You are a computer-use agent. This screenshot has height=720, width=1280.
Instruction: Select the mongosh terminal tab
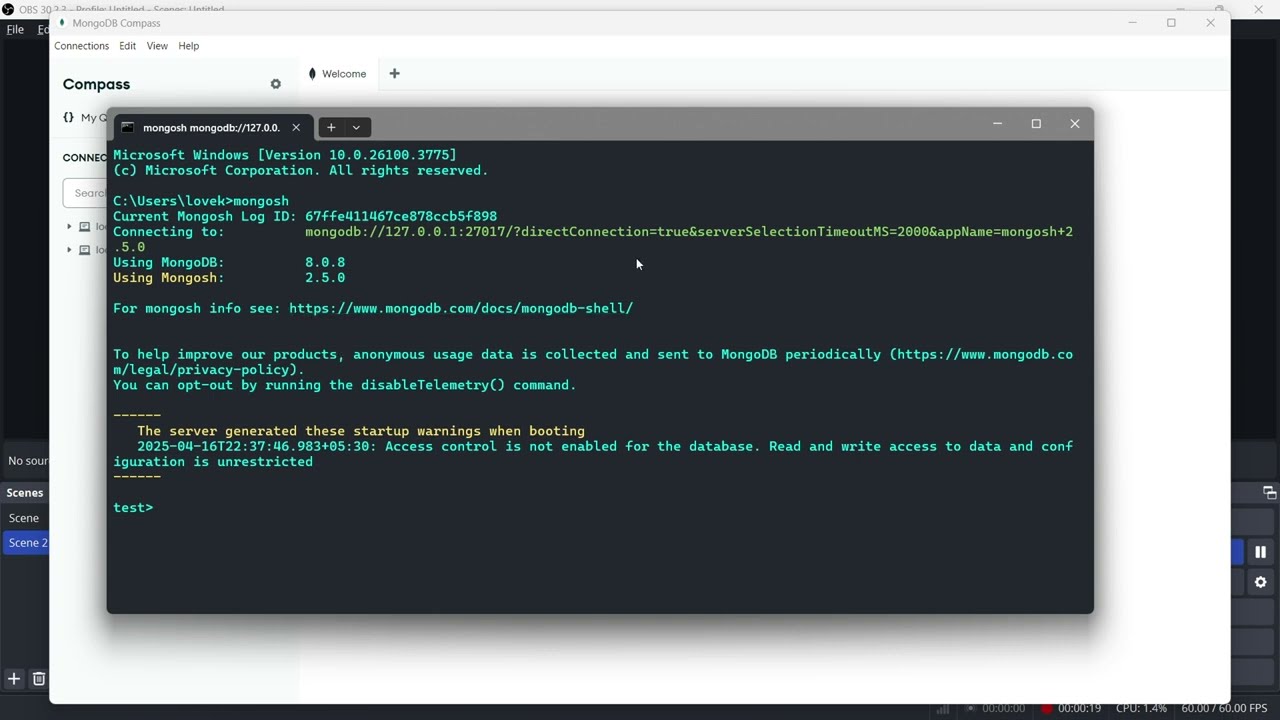(x=211, y=127)
